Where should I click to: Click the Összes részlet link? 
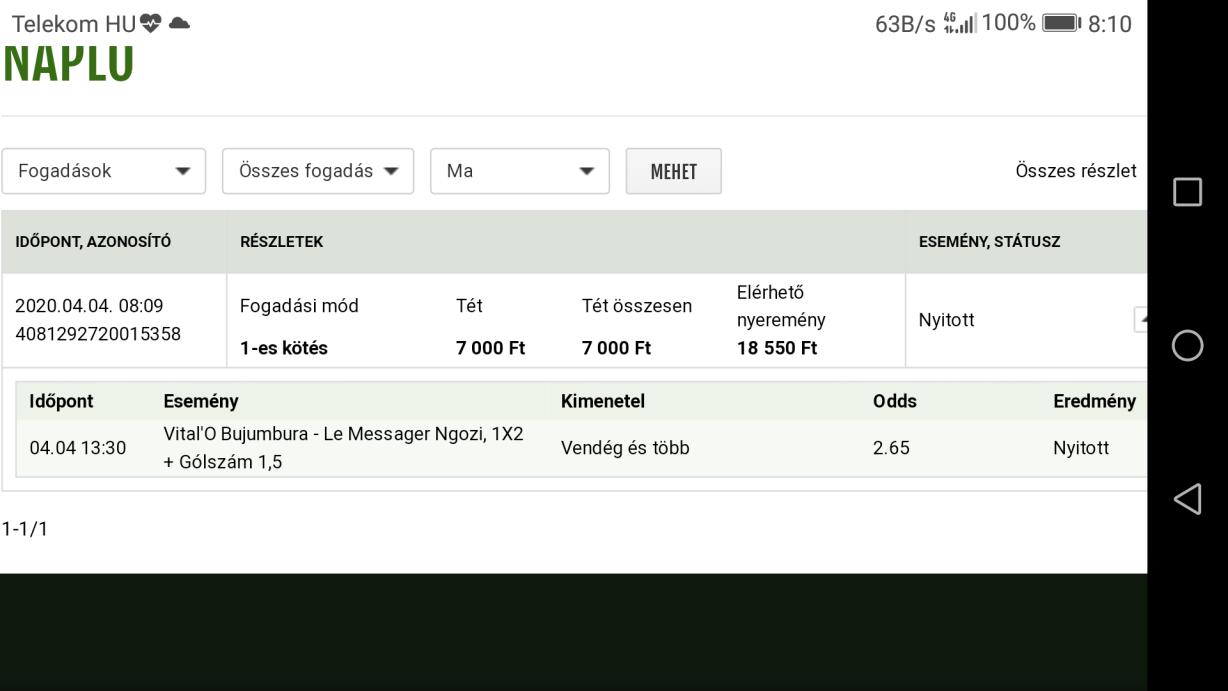pyautogui.click(x=1075, y=171)
